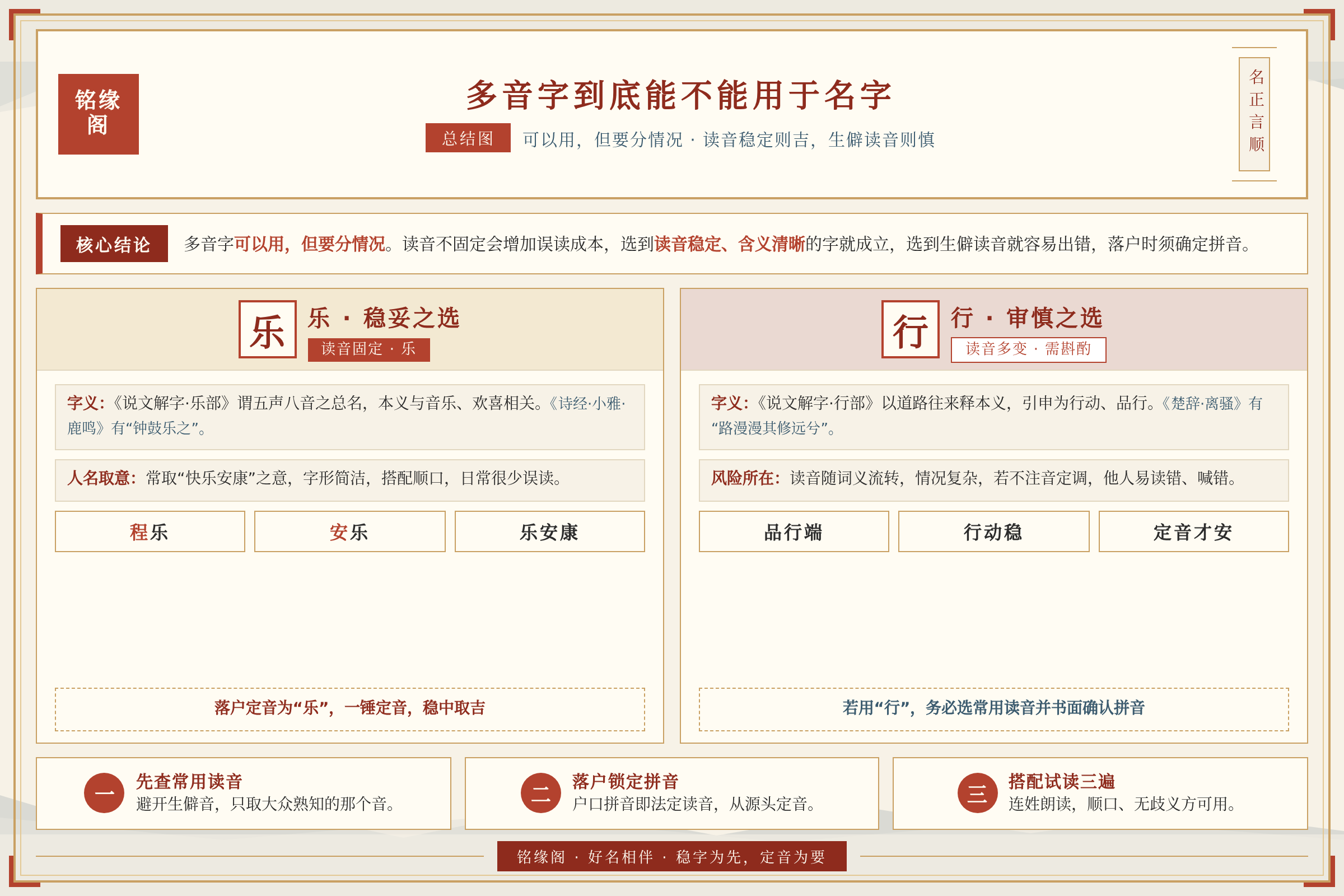Viewport: 1344px width, 896px height.
Task: Click the step title 搭配试读三遍
Action: pos(1062,782)
